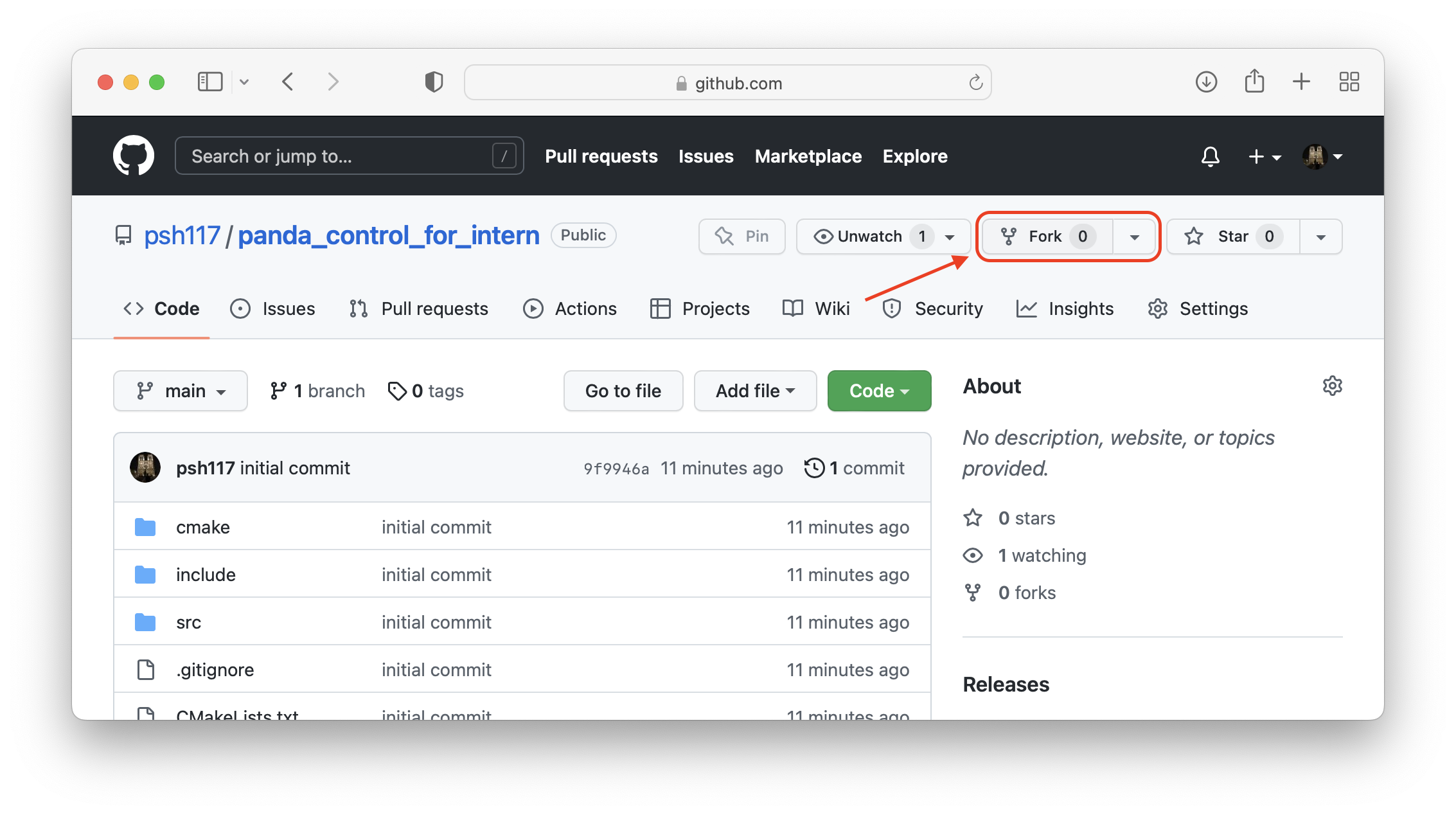Click the Safari privacy shield icon
1456x815 pixels.
click(434, 82)
